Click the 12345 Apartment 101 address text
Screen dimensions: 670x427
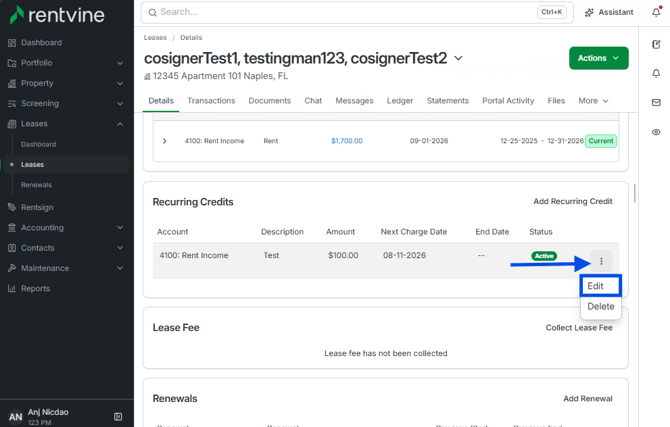220,76
